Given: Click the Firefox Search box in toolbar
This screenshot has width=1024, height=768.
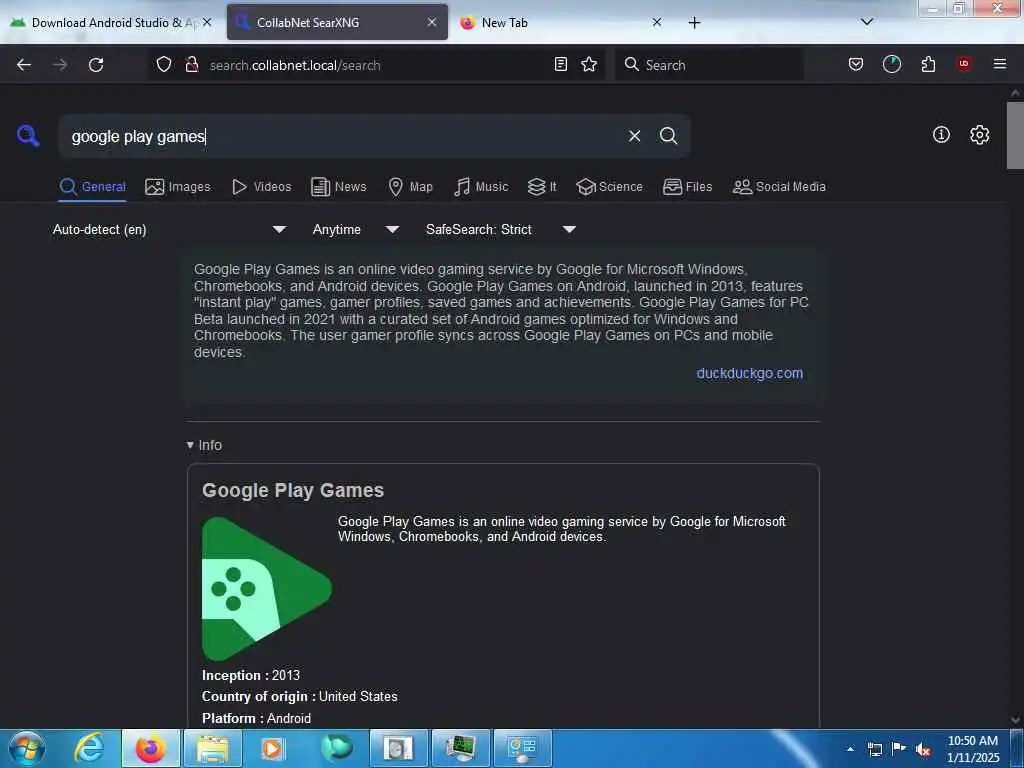Looking at the screenshot, I should click(709, 65).
